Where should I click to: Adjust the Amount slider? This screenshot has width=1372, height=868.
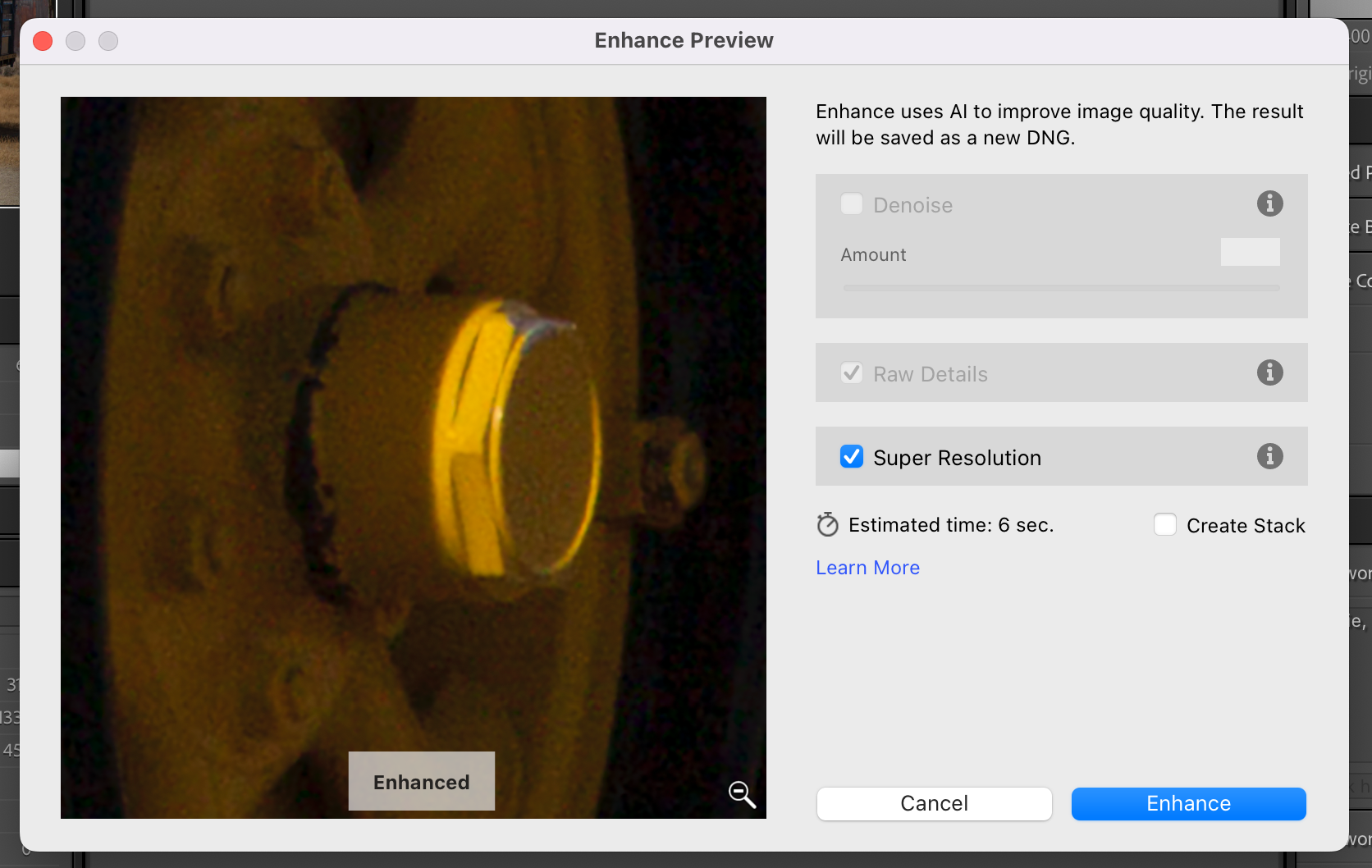(x=1061, y=287)
